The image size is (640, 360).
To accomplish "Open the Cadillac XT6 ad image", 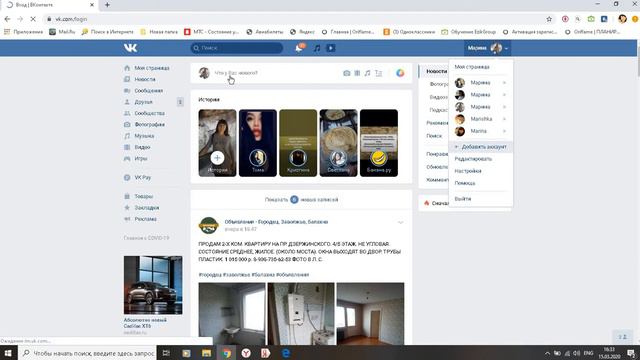I will [153, 285].
